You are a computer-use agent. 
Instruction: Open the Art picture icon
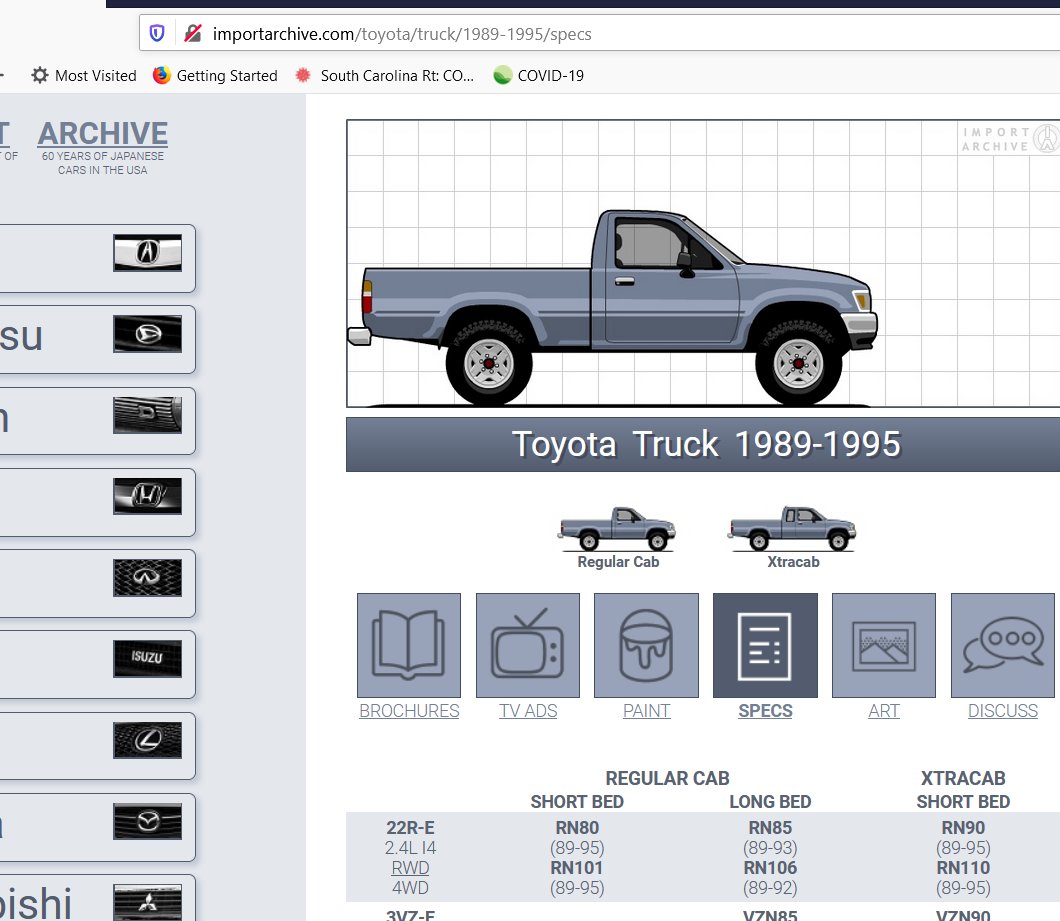pos(884,645)
